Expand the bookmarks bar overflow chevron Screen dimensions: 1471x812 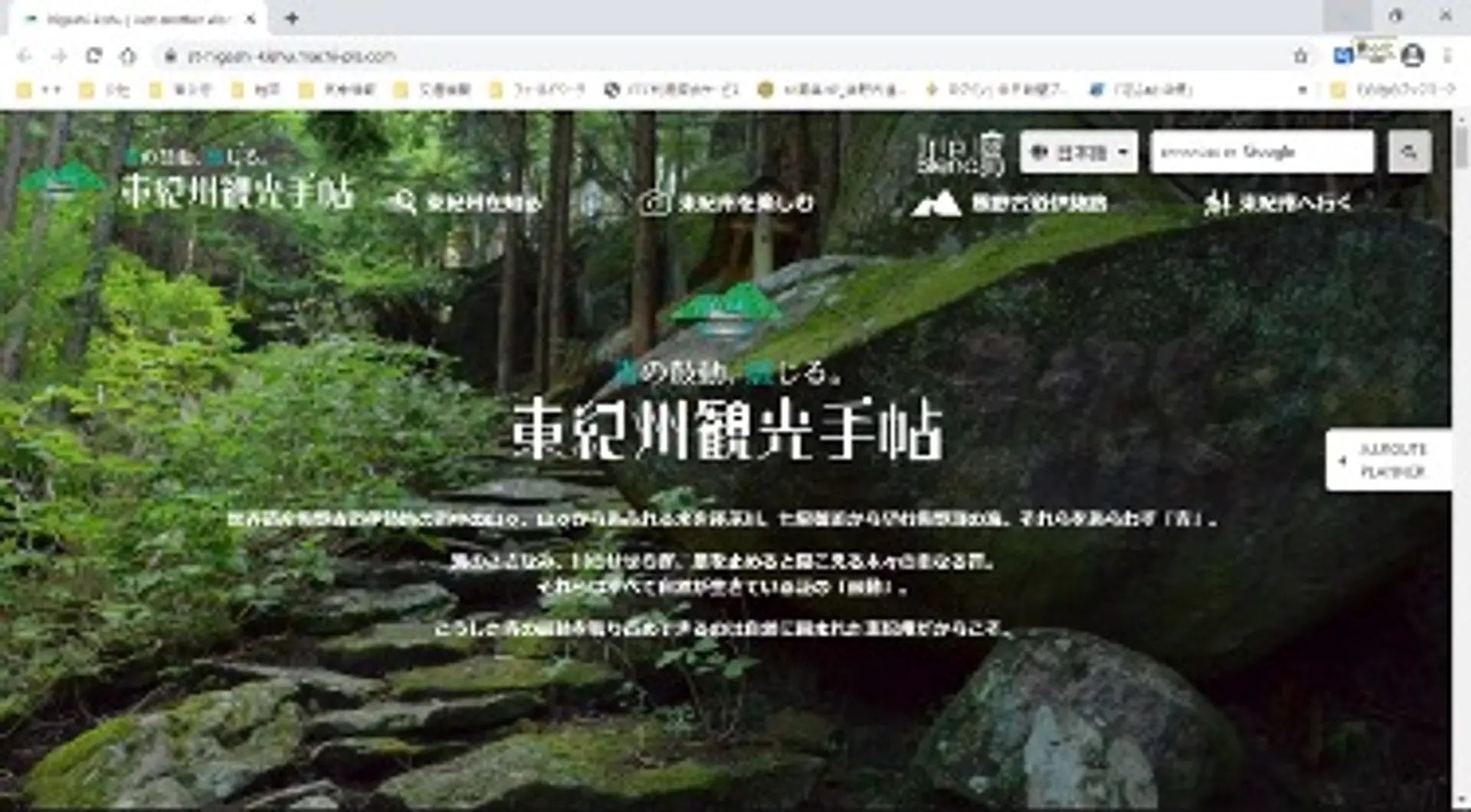(x=1302, y=90)
